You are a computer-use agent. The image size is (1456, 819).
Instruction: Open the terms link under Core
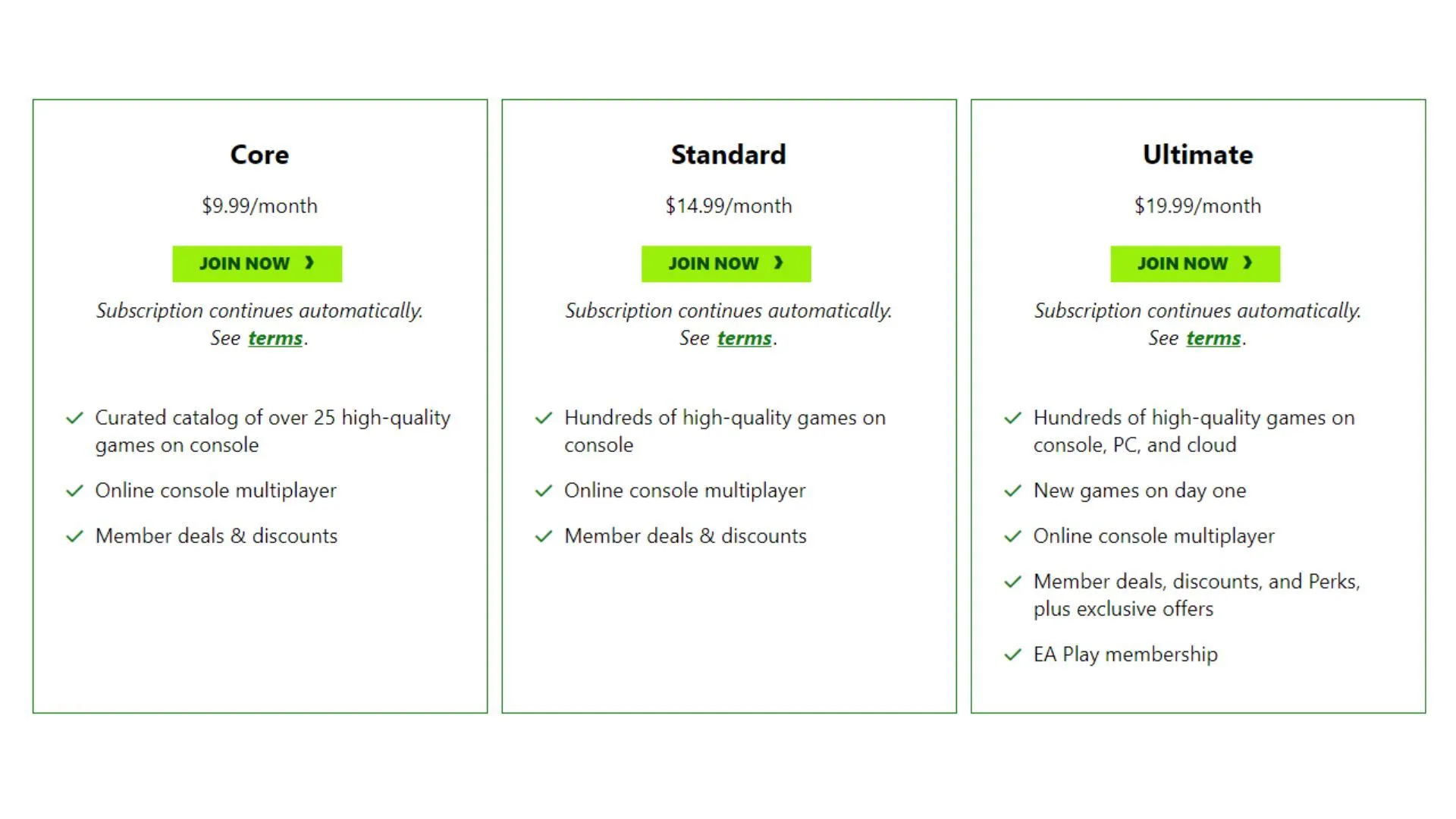tap(275, 338)
